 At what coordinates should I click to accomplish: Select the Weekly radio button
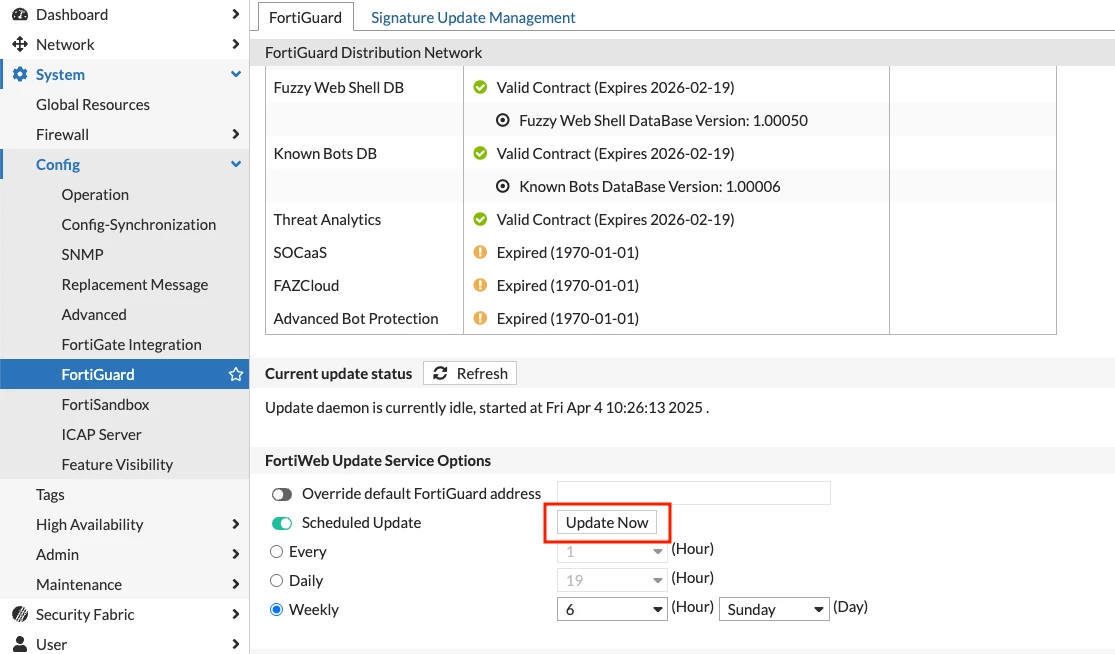click(x=277, y=610)
